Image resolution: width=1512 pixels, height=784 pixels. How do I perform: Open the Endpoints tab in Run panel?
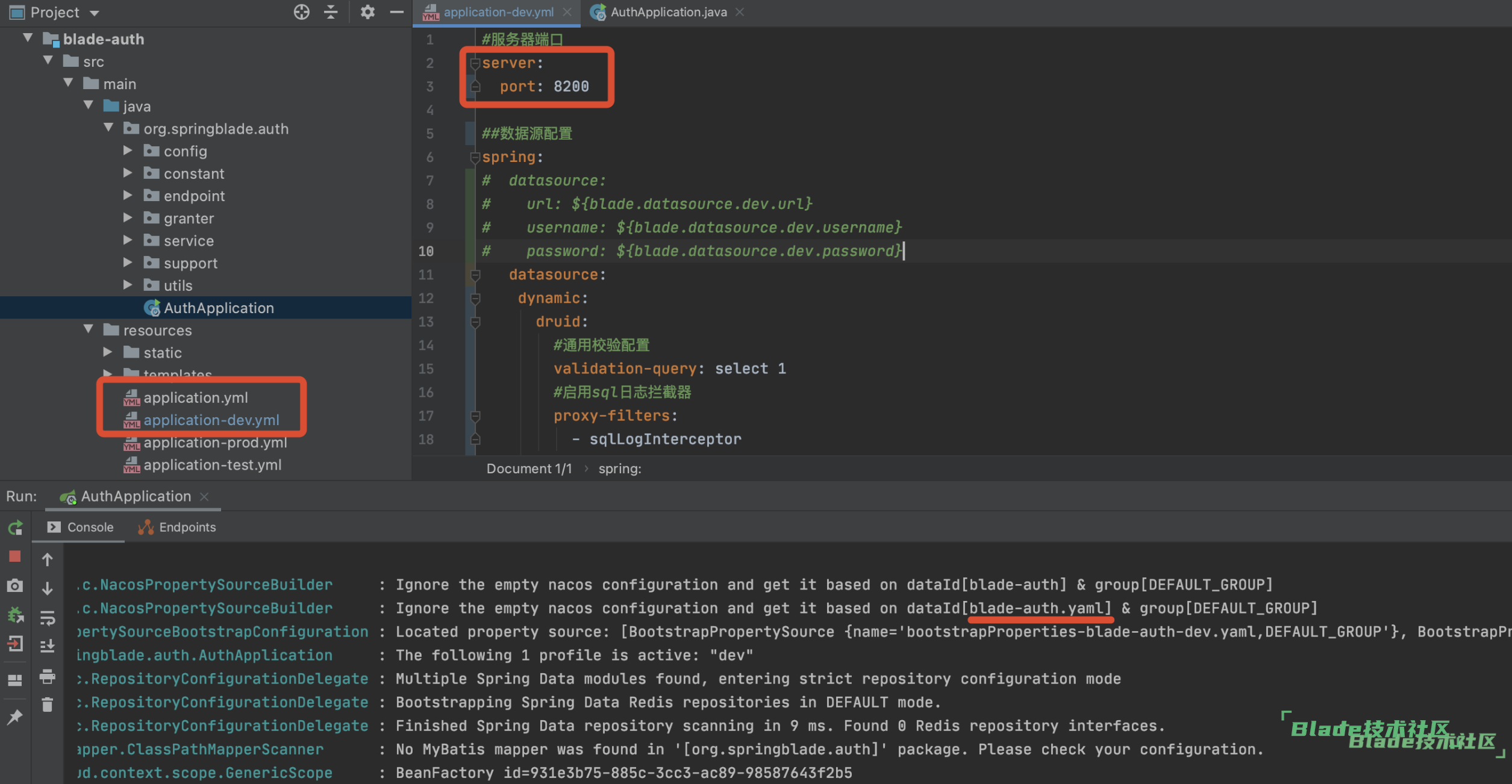[177, 527]
